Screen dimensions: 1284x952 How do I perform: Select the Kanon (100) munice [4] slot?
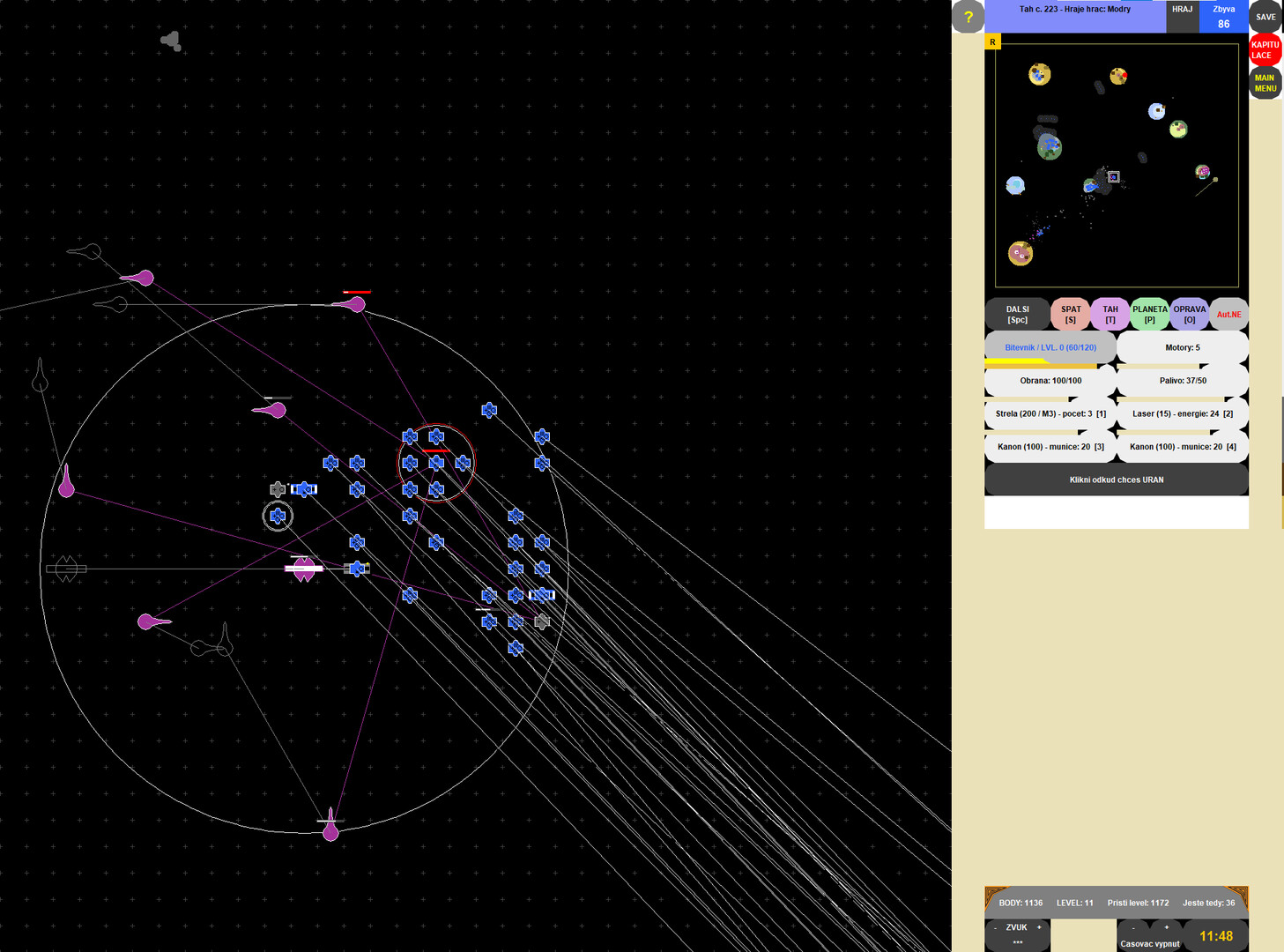tap(1182, 447)
